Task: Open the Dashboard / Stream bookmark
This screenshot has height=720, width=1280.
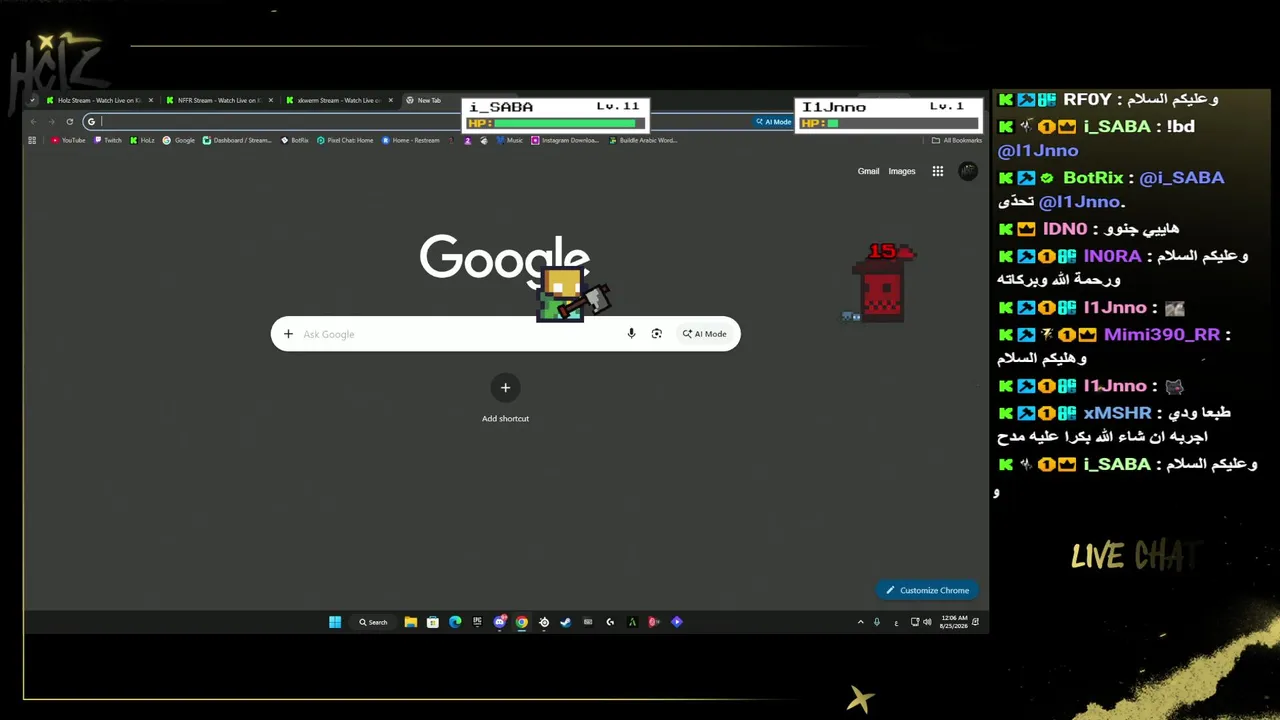Action: [x=237, y=141]
